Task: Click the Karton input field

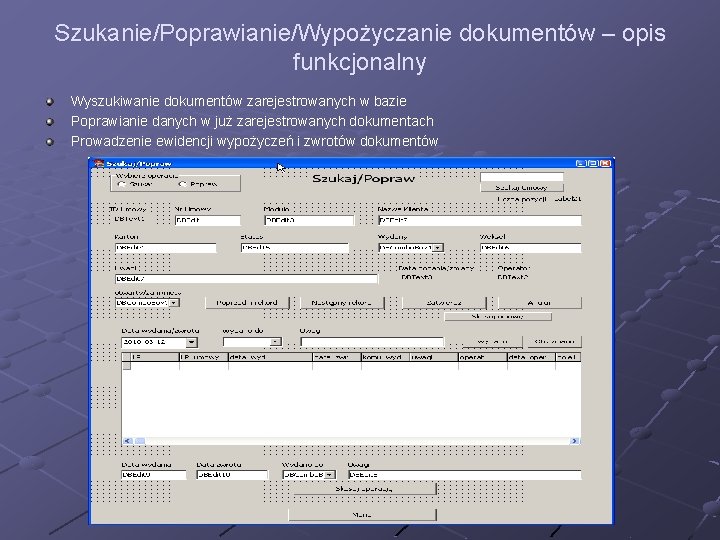Action: (x=165, y=248)
